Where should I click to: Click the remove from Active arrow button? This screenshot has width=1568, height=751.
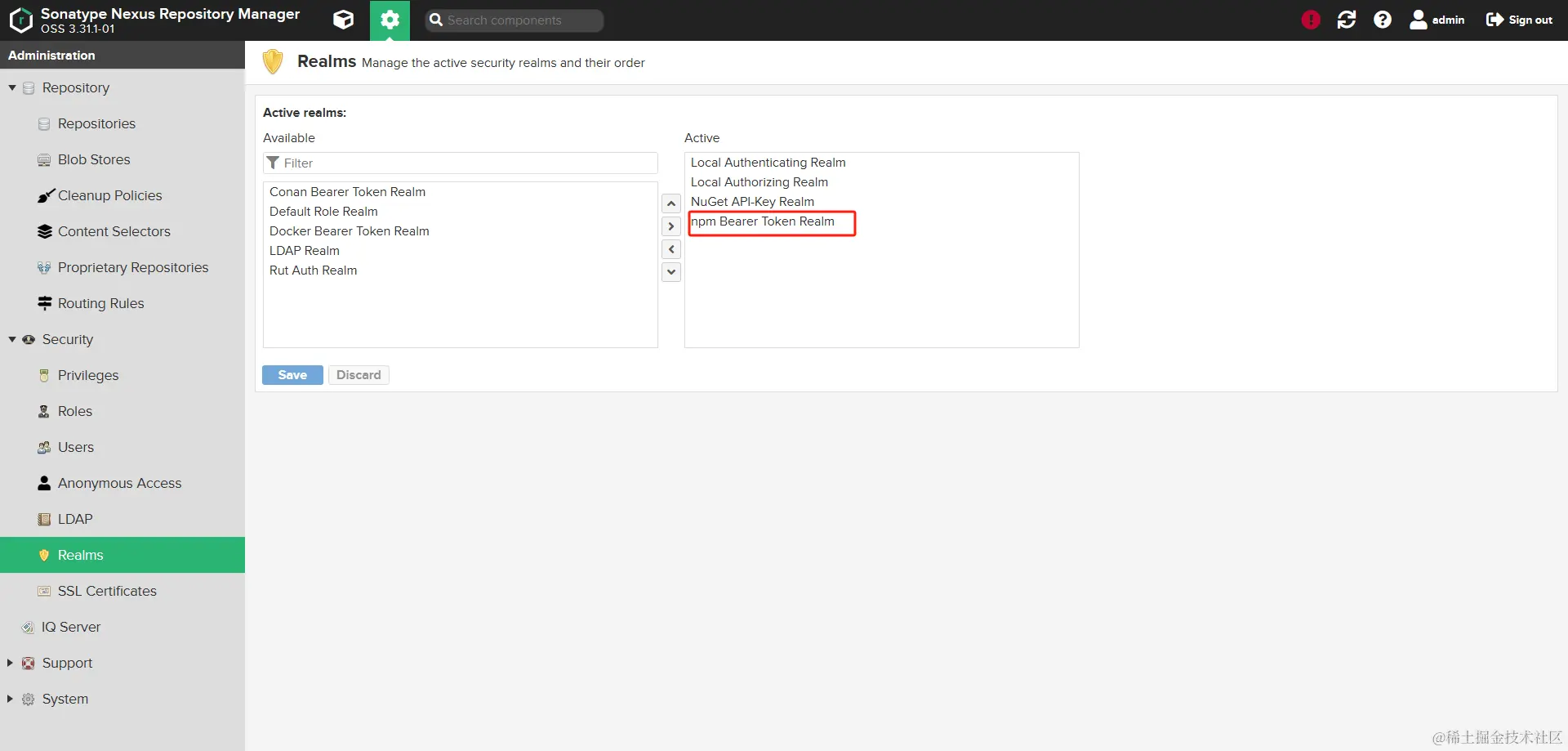click(x=671, y=249)
